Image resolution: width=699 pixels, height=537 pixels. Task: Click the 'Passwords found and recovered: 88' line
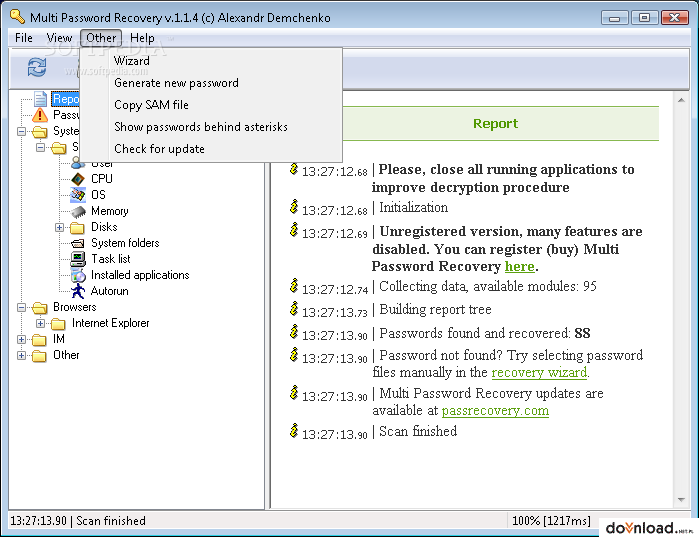click(x=485, y=333)
